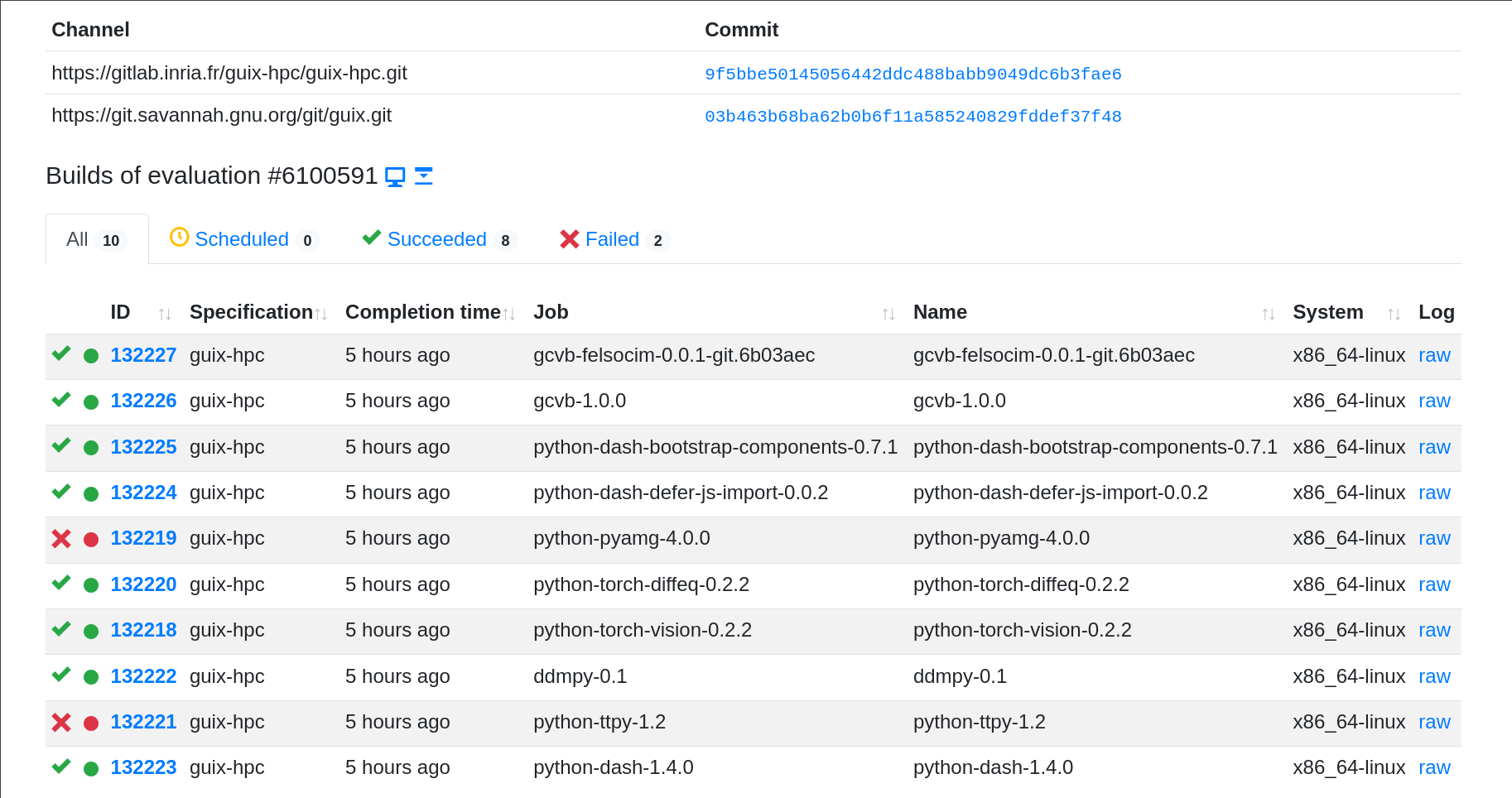Open failed build 132221 details

tap(143, 722)
